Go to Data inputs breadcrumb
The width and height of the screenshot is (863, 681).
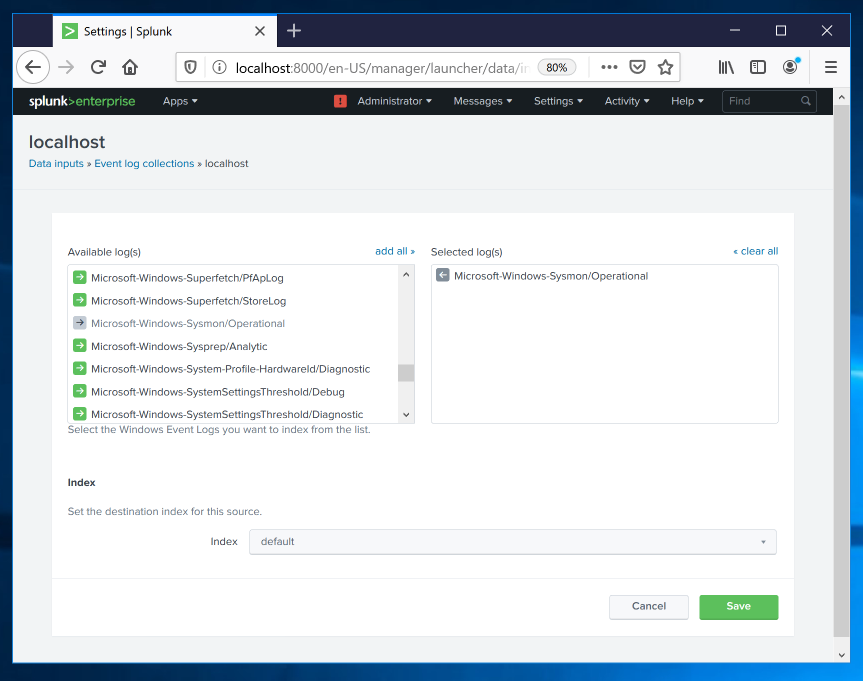(56, 164)
